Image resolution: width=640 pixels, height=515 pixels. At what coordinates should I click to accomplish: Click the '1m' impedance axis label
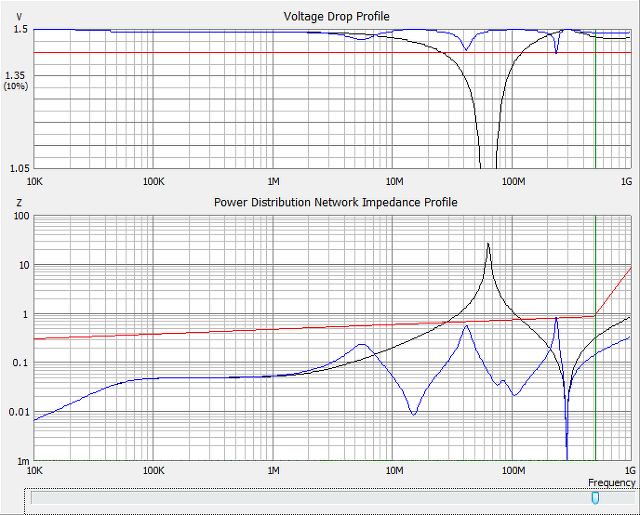(x=23, y=461)
